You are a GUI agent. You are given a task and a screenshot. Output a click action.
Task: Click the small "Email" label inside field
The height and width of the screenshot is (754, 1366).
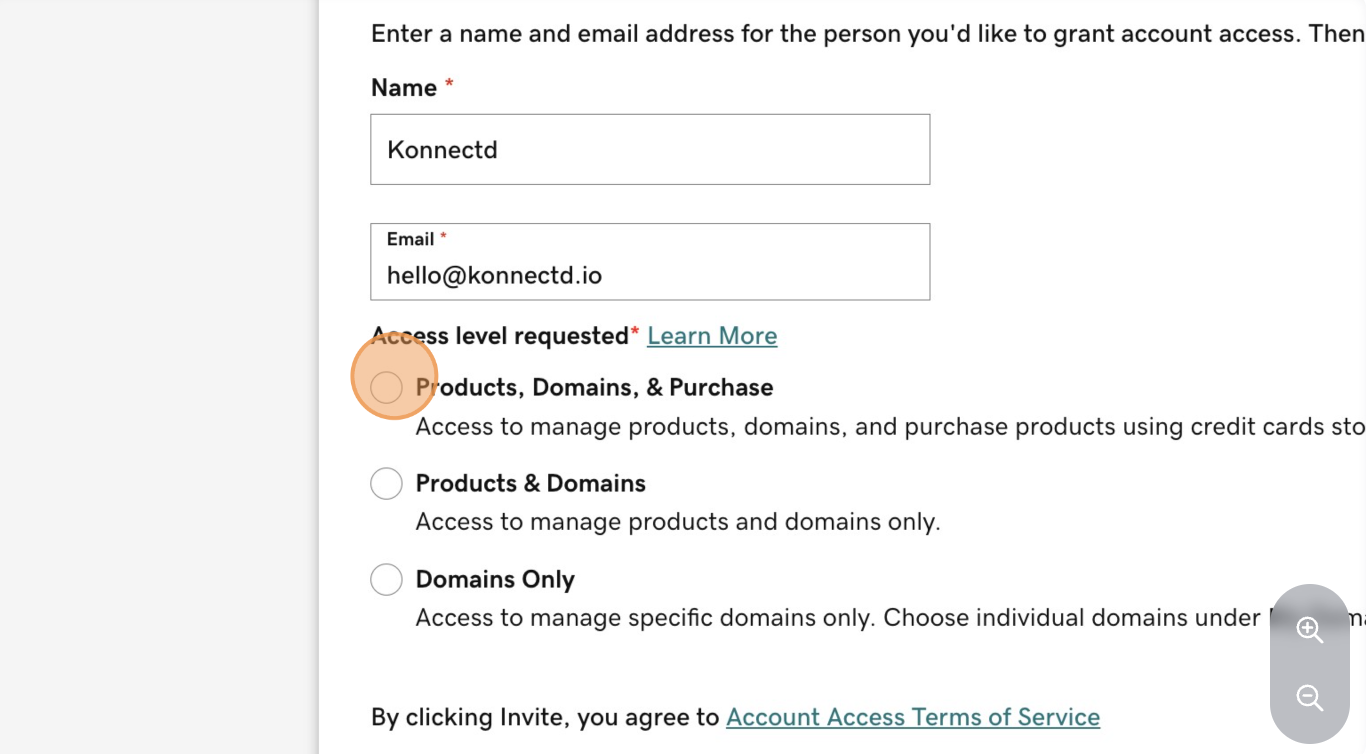pos(410,239)
